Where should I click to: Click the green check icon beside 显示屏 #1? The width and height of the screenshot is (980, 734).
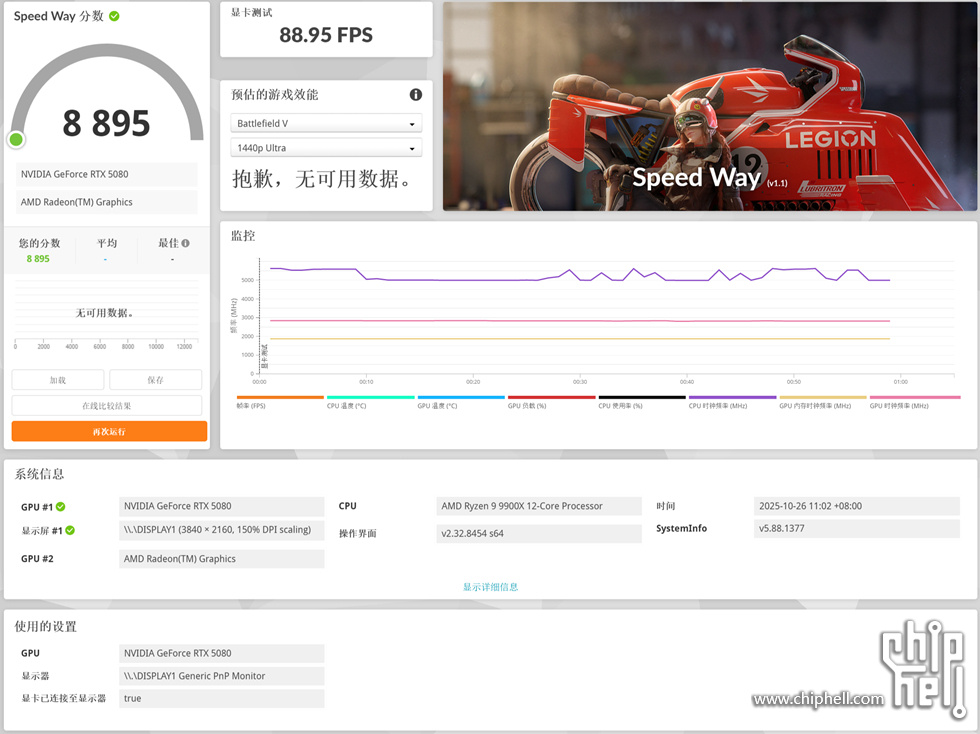(70, 530)
